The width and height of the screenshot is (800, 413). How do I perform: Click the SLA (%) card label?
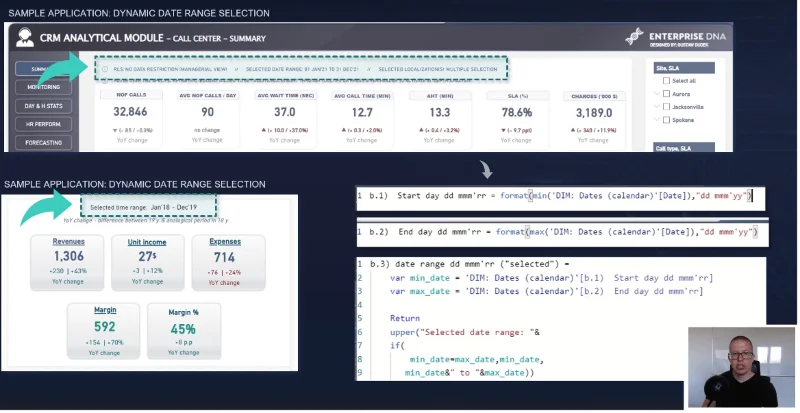pos(516,96)
